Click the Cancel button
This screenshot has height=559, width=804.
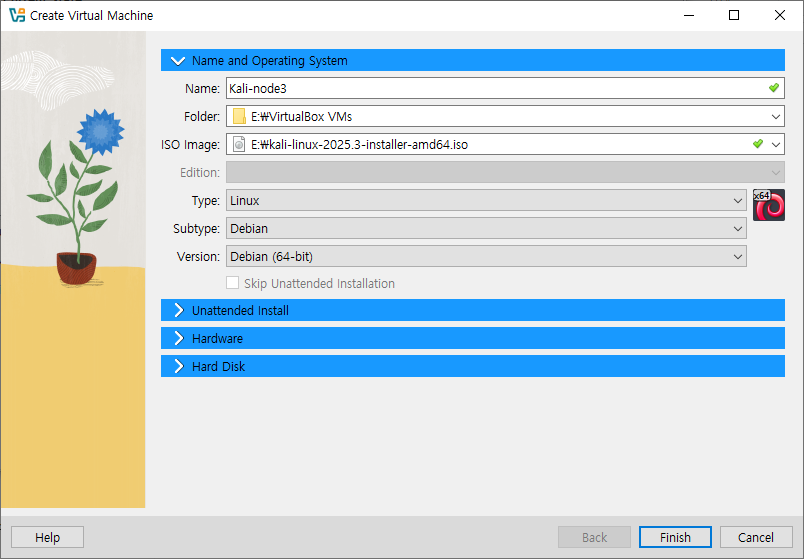click(756, 537)
